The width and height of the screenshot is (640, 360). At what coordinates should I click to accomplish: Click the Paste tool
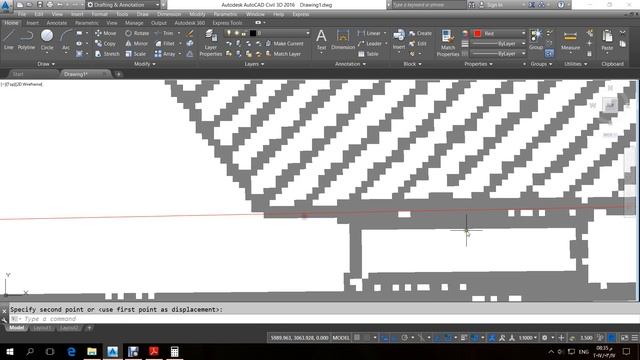(x=607, y=40)
